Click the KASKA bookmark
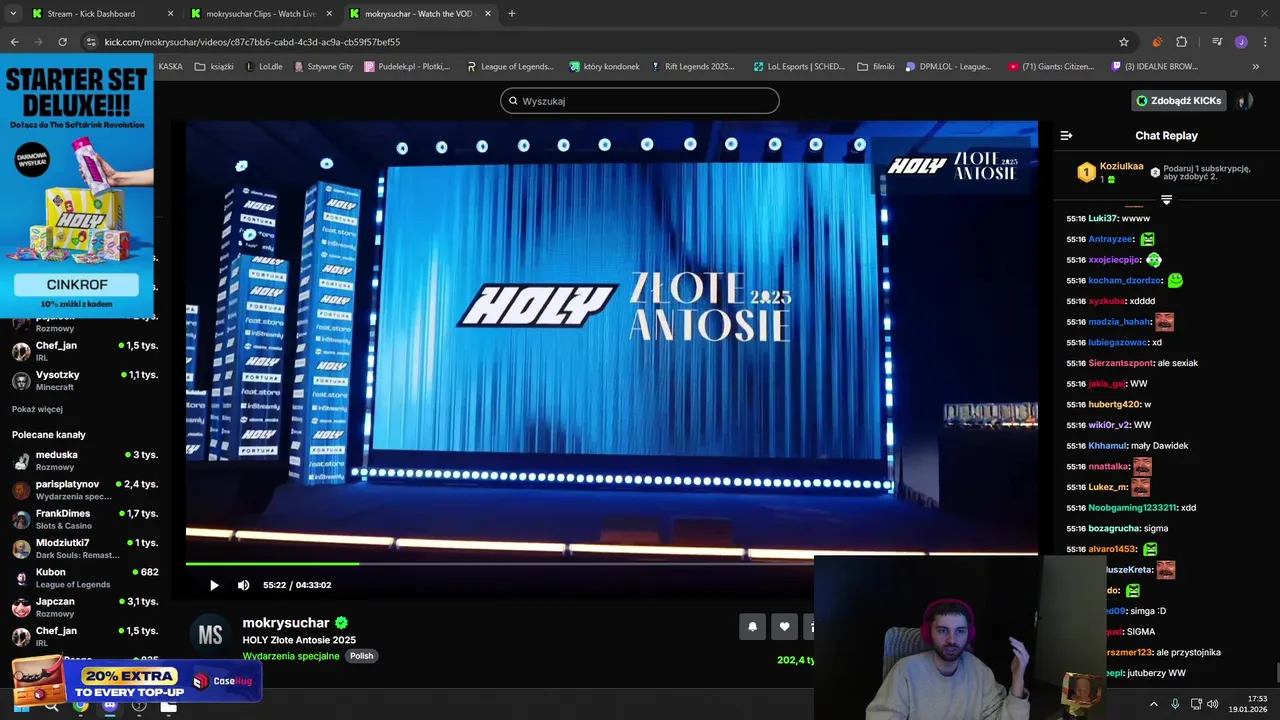 click(x=171, y=67)
